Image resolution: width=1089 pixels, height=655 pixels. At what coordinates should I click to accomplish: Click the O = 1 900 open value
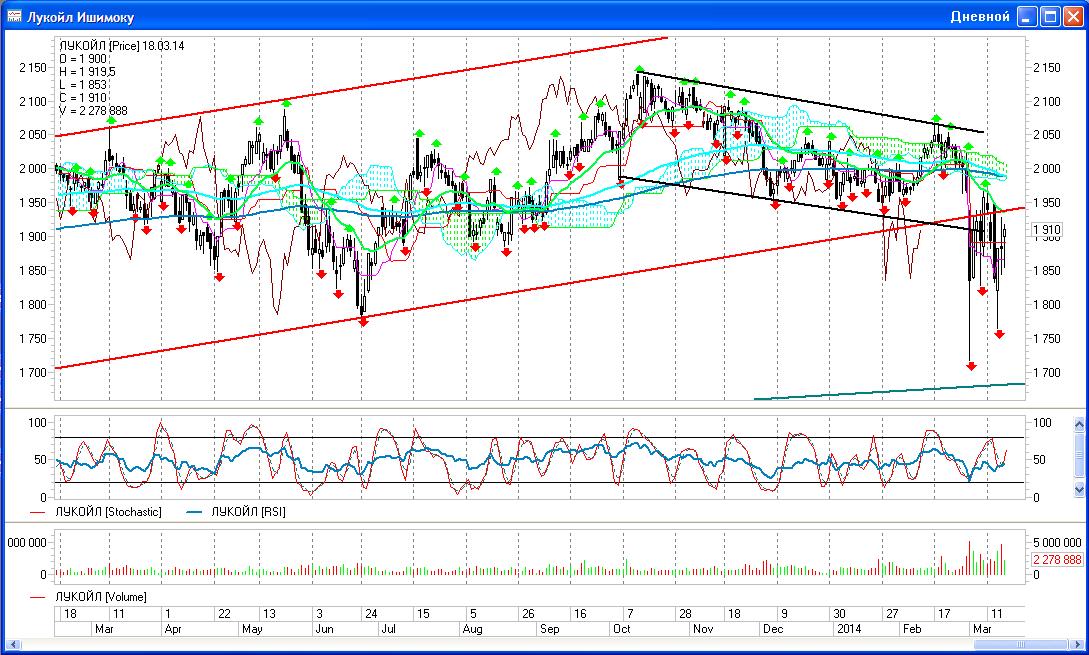83,59
